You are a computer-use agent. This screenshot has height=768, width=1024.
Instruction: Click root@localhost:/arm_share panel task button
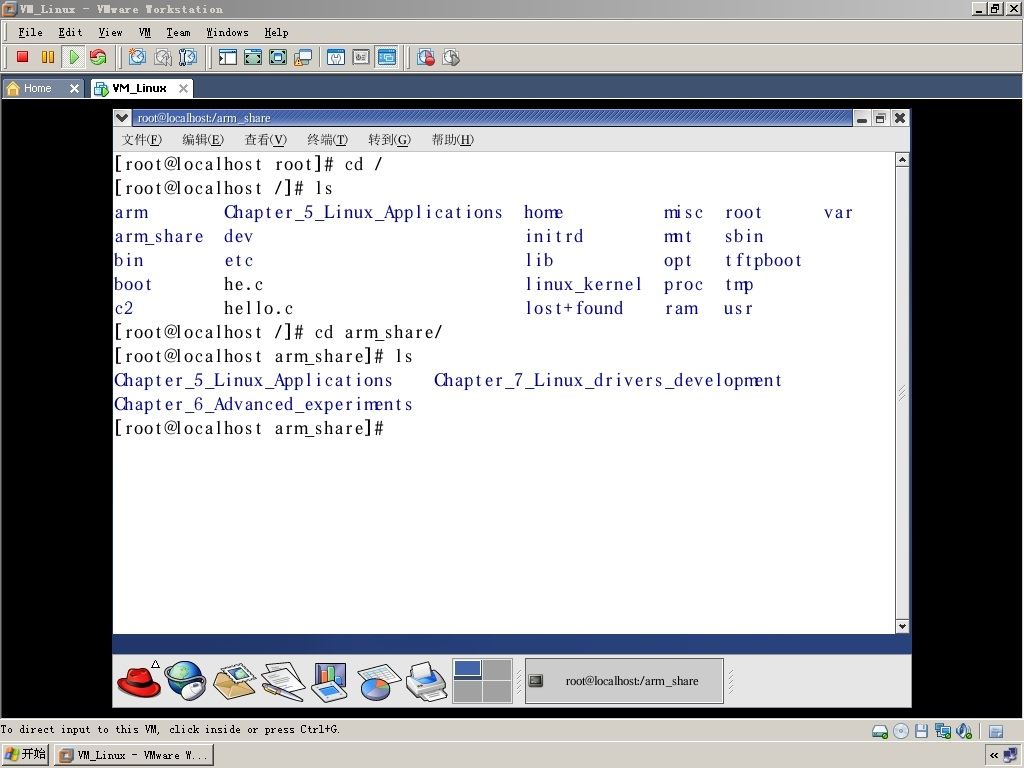(624, 681)
